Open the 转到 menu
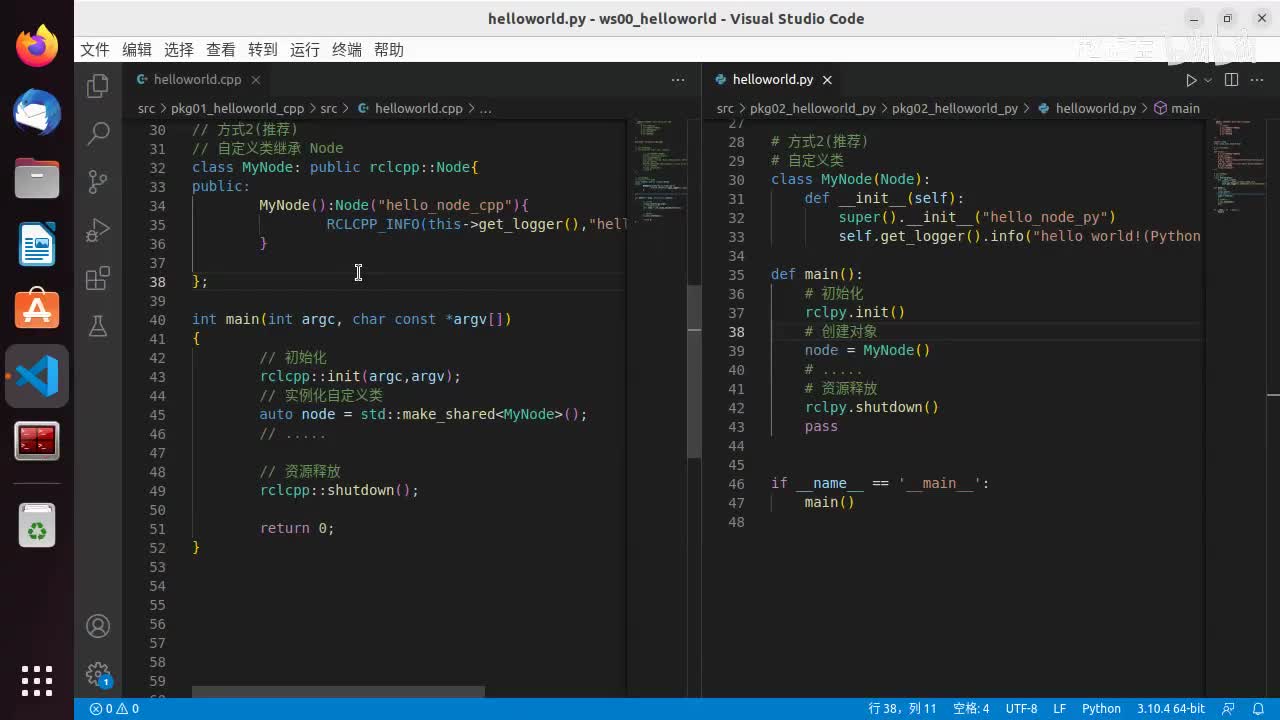1280x720 pixels. tap(263, 50)
